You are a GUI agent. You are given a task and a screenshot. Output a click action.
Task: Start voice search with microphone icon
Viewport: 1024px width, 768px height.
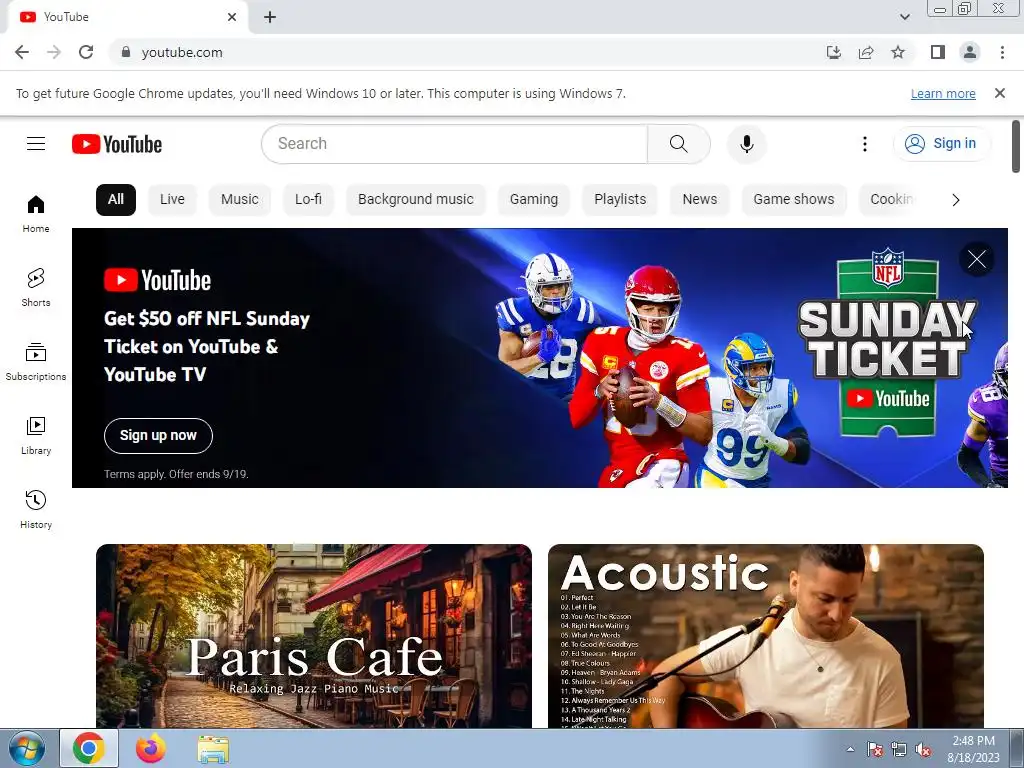click(x=746, y=144)
